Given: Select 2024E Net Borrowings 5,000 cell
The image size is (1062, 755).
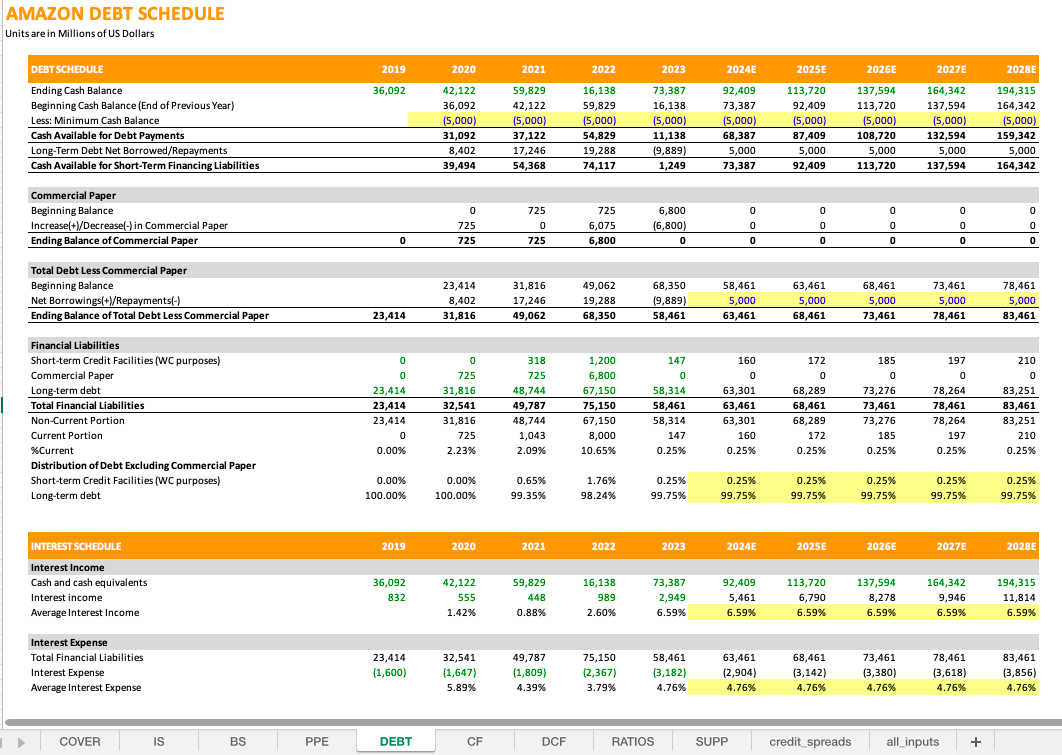Looking at the screenshot, I should coord(742,300).
